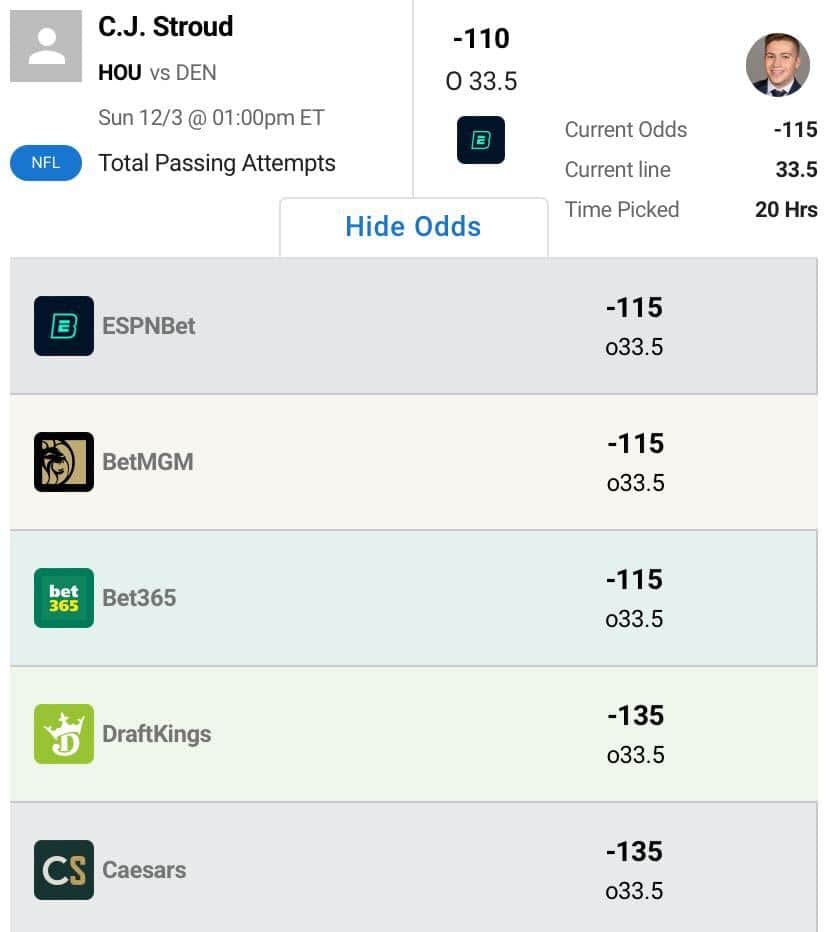Click the HOU vs DEN matchup text
Screen dimensions: 828x932
[x=157, y=73]
